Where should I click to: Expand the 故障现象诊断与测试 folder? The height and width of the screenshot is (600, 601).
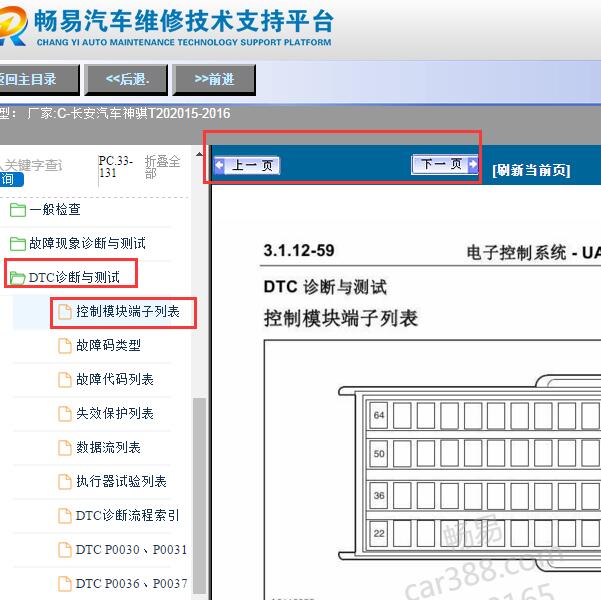coord(87,243)
